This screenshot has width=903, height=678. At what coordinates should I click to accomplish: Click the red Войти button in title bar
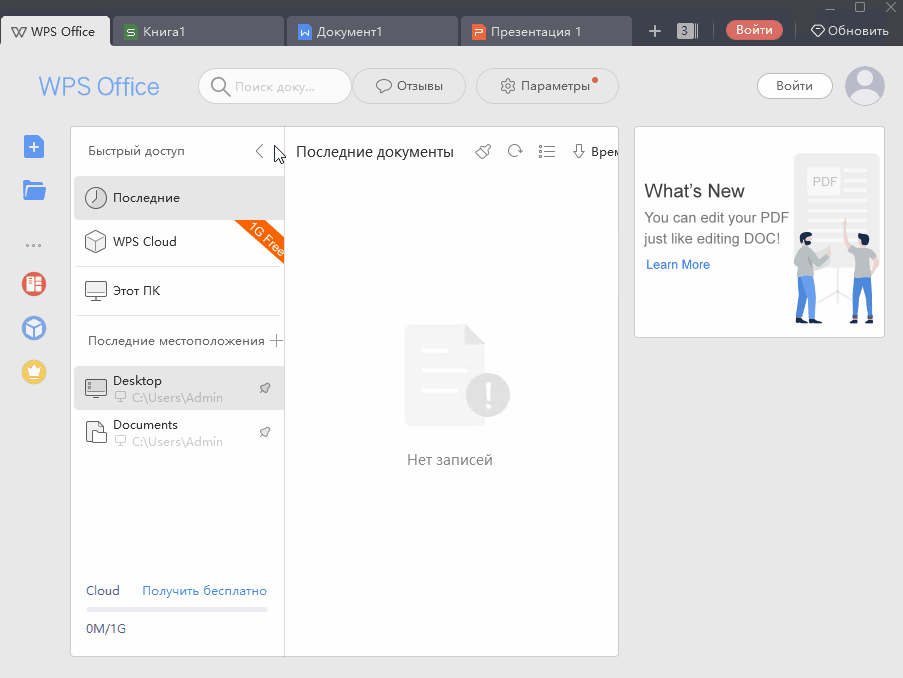[754, 30]
